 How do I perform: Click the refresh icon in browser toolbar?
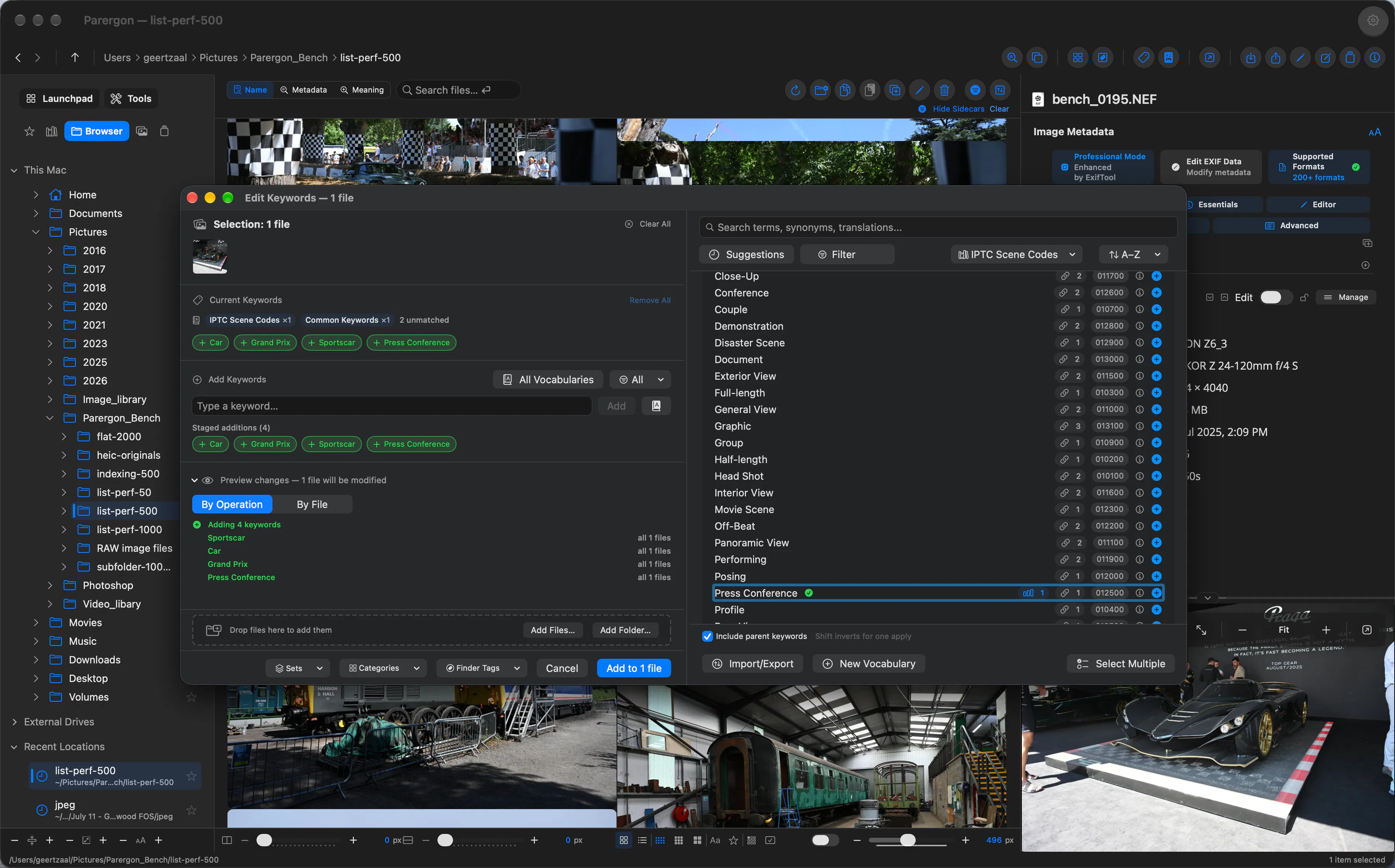[795, 90]
